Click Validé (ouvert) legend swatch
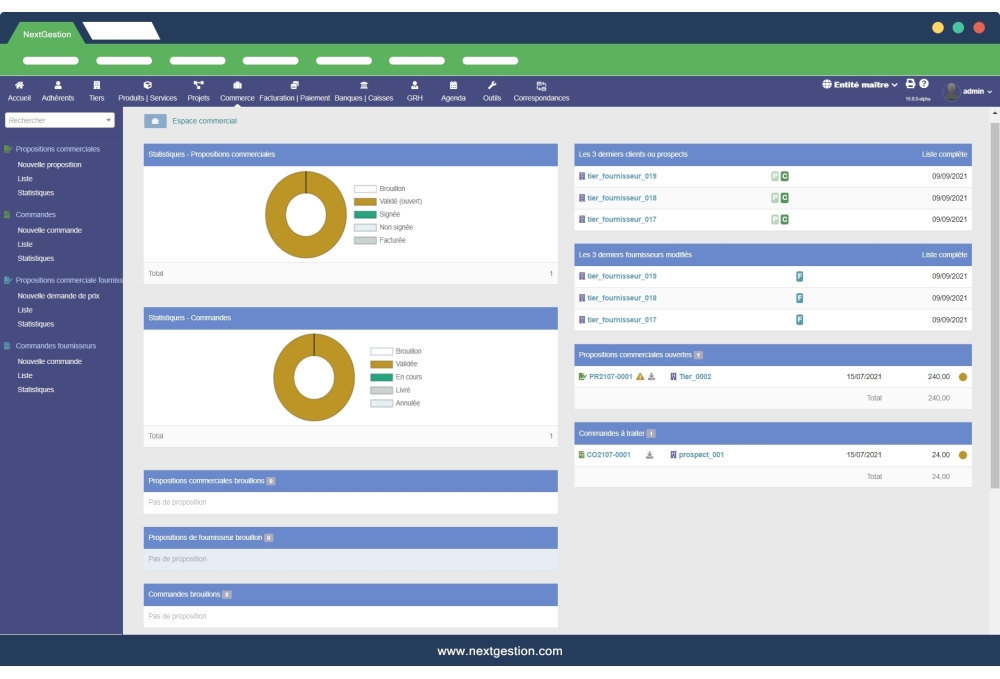This screenshot has height=679, width=1000. [365, 201]
